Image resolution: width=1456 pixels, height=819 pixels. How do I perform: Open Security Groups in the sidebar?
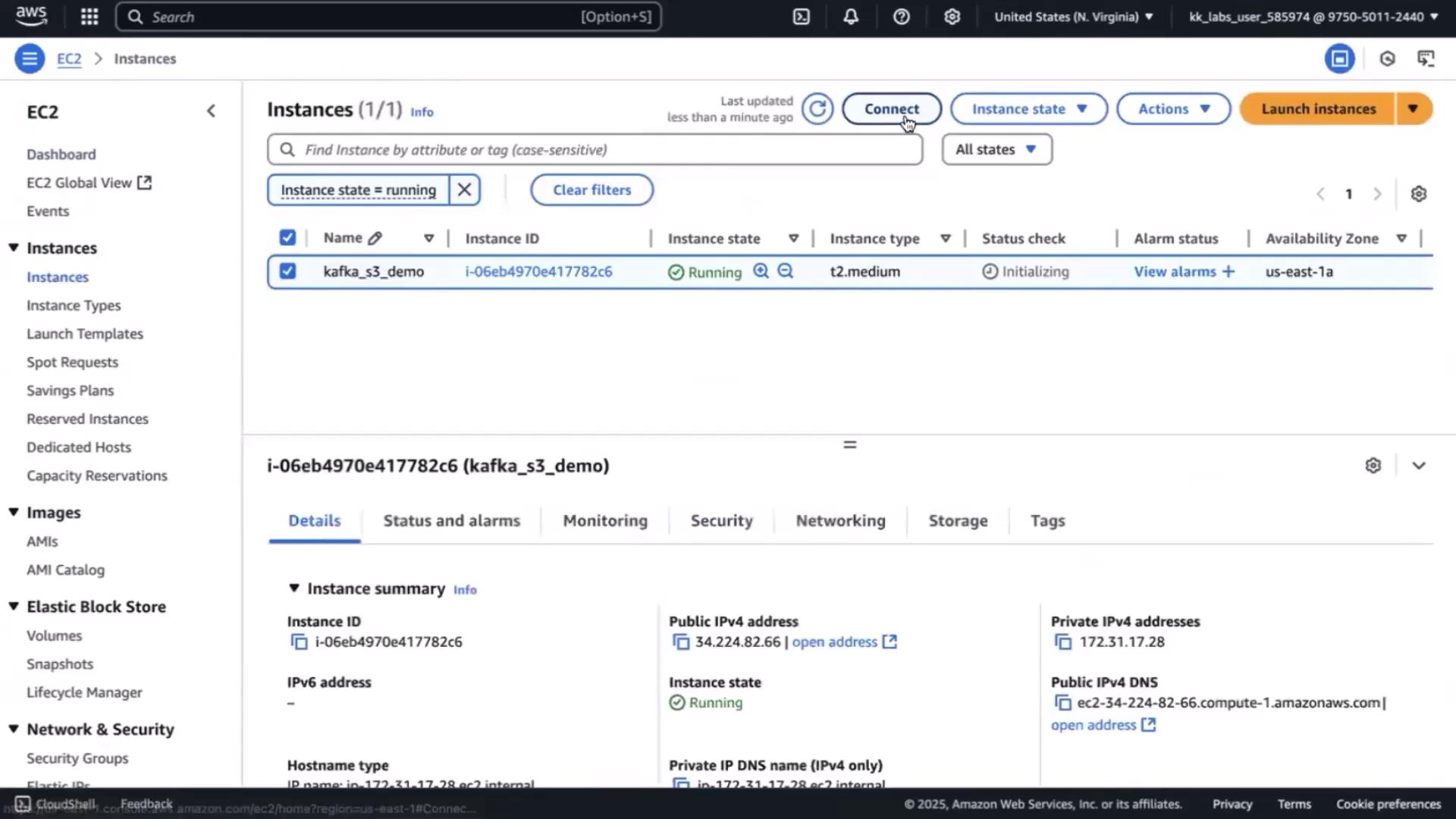click(77, 758)
